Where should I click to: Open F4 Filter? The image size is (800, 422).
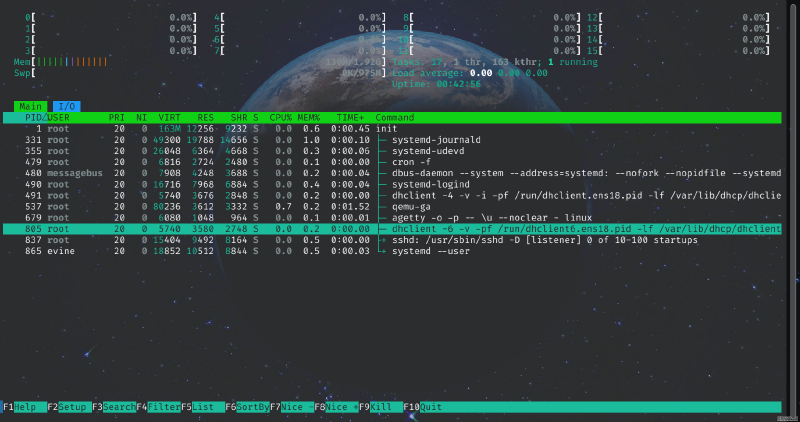(159, 407)
